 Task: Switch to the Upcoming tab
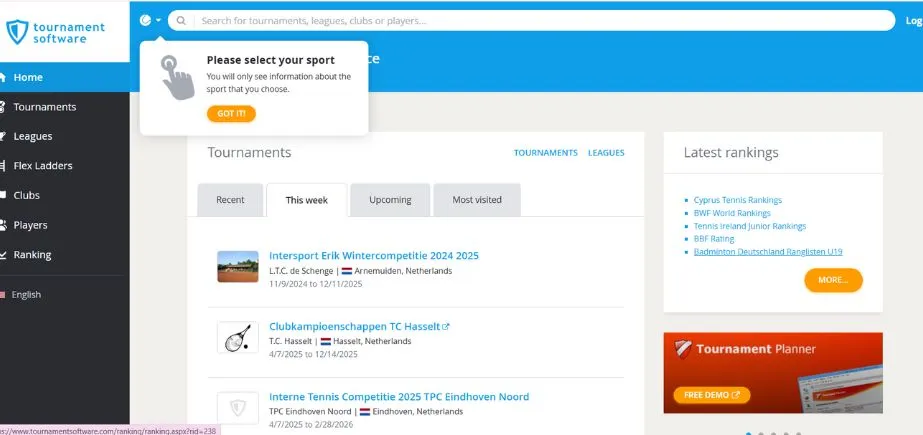coord(390,200)
